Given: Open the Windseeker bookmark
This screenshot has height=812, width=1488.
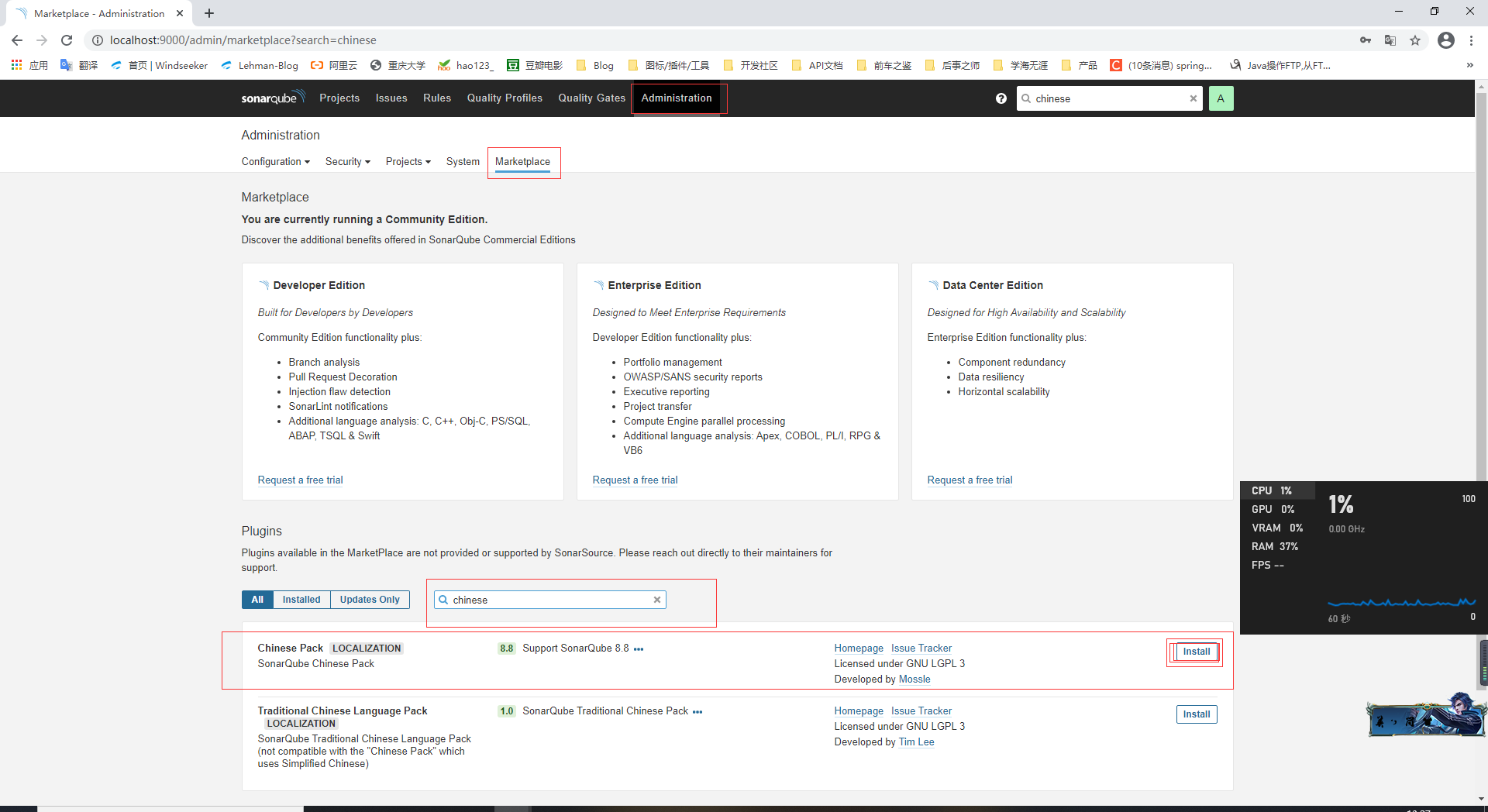Looking at the screenshot, I should click(x=160, y=66).
